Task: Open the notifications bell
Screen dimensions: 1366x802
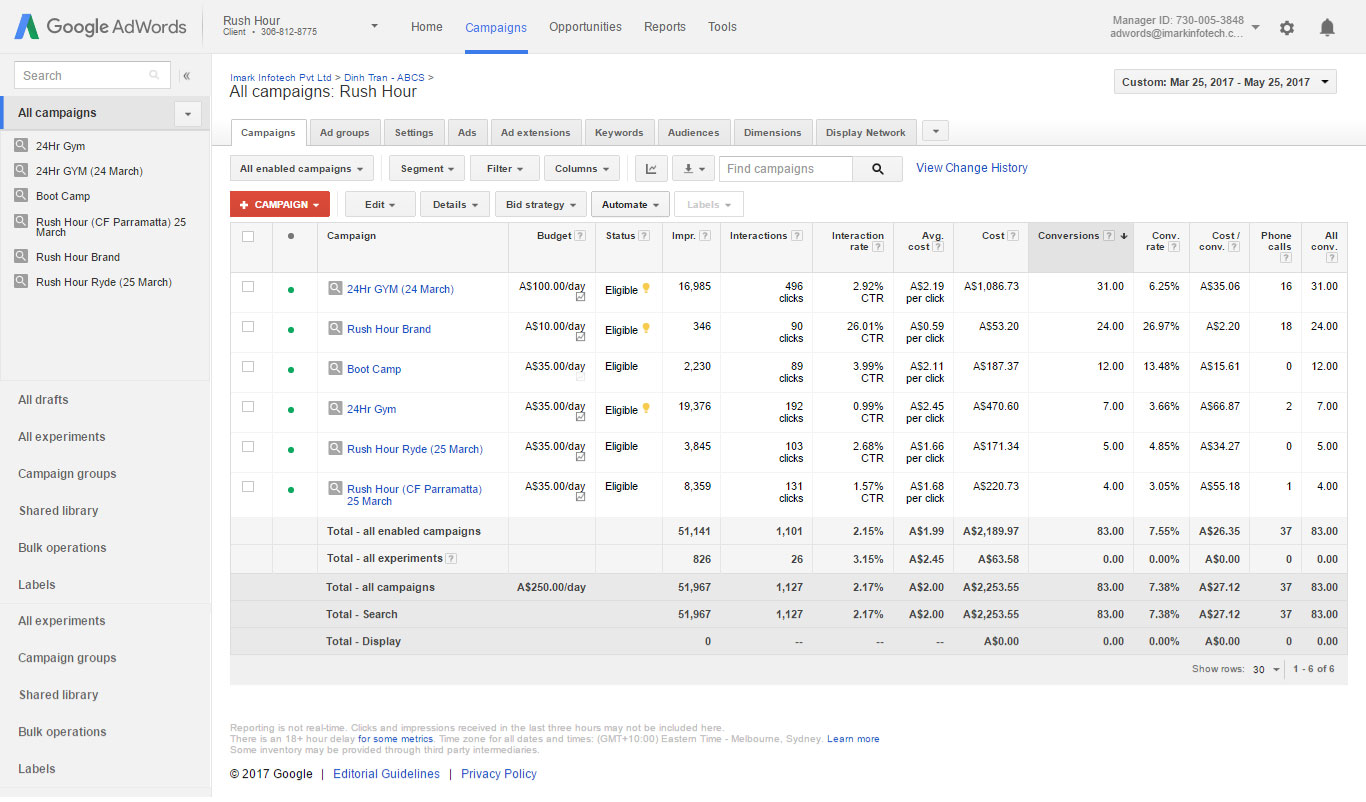Action: coord(1327,28)
